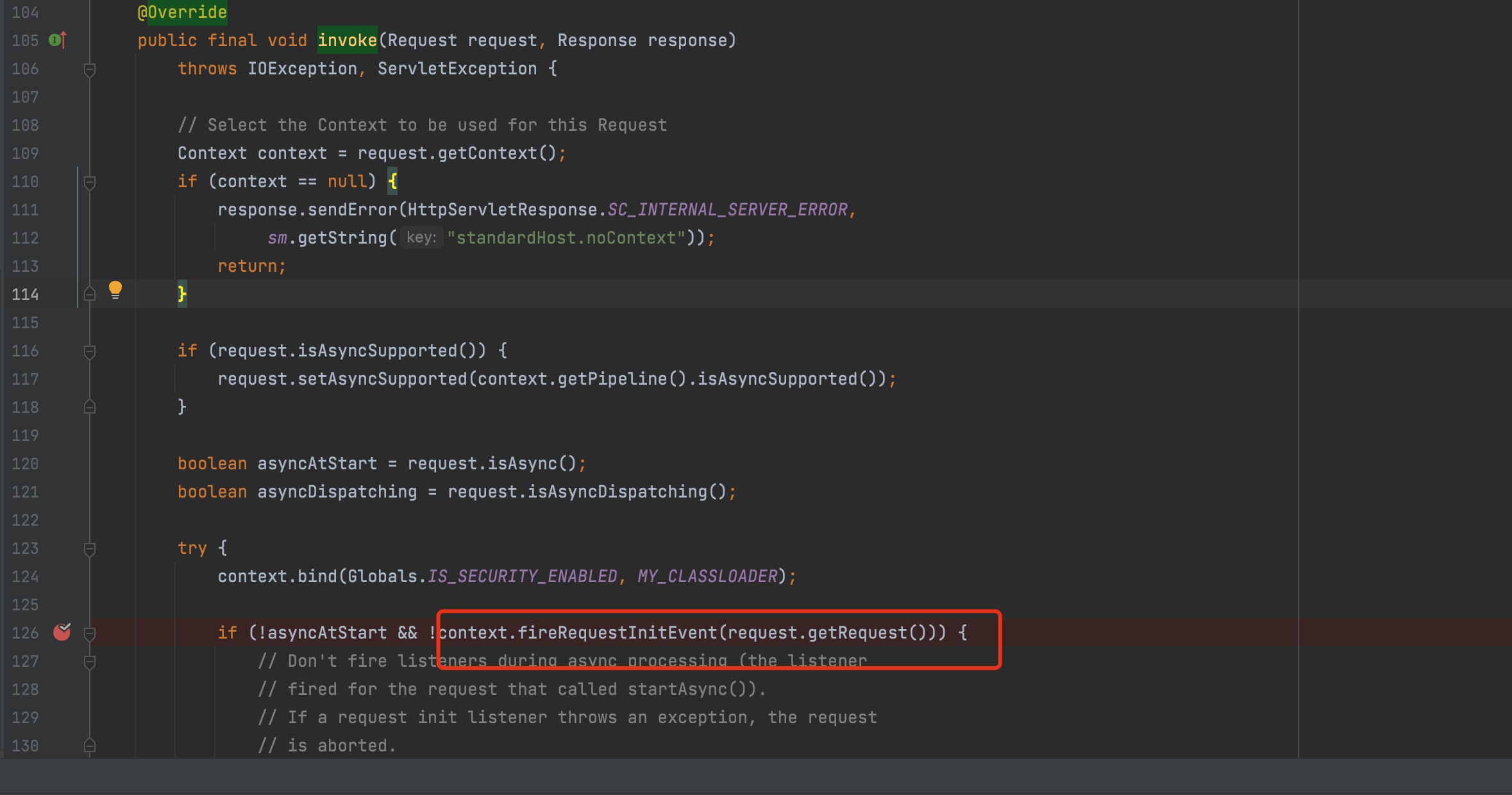Image resolution: width=1512 pixels, height=795 pixels.
Task: Click the sendError method call
Action: [x=352, y=210]
